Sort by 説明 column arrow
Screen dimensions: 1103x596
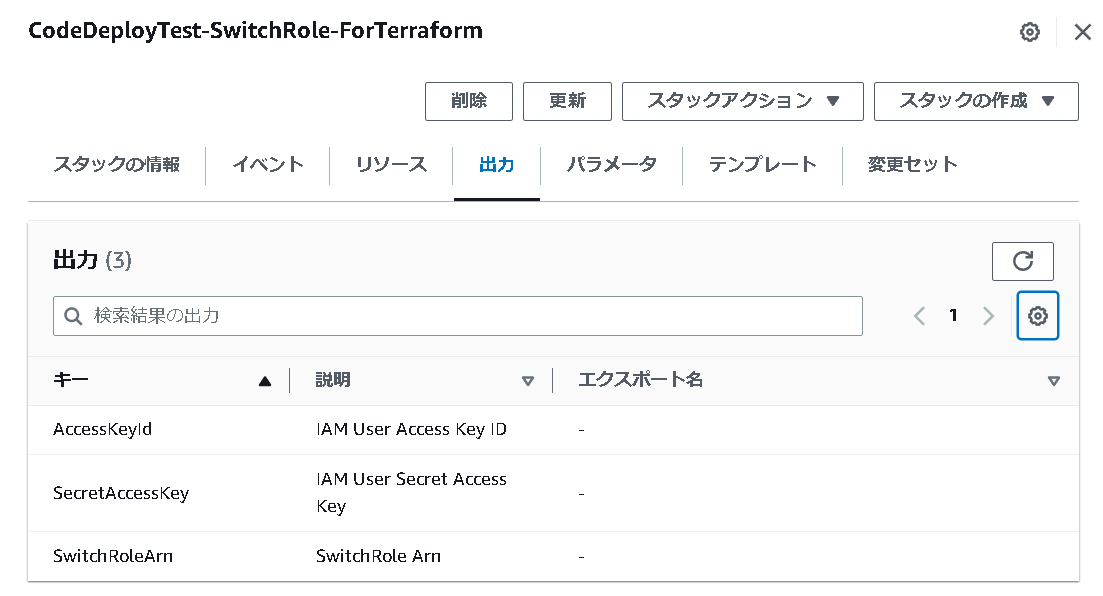[x=528, y=381]
